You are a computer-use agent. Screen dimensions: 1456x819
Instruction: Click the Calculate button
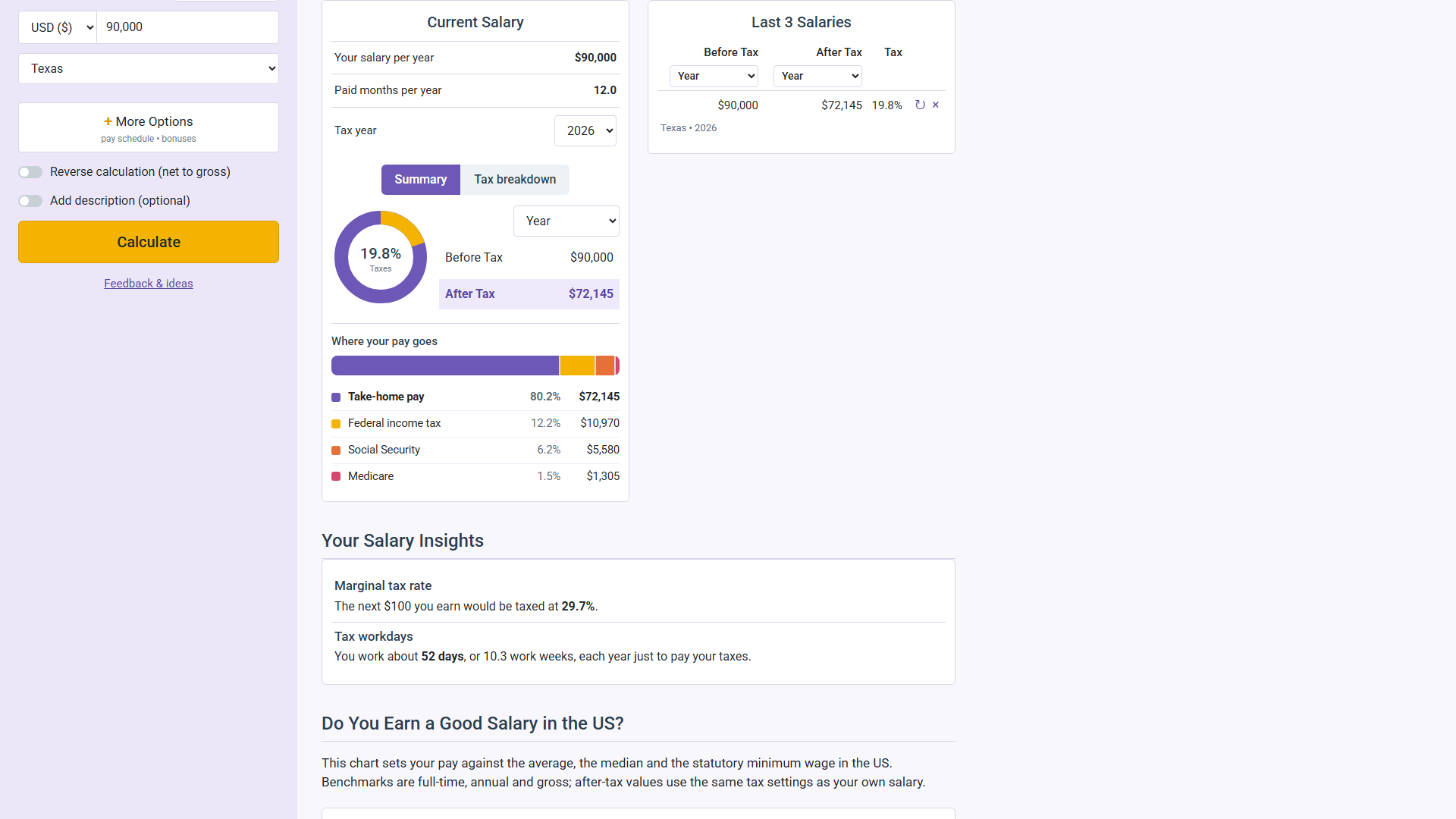[x=149, y=242]
